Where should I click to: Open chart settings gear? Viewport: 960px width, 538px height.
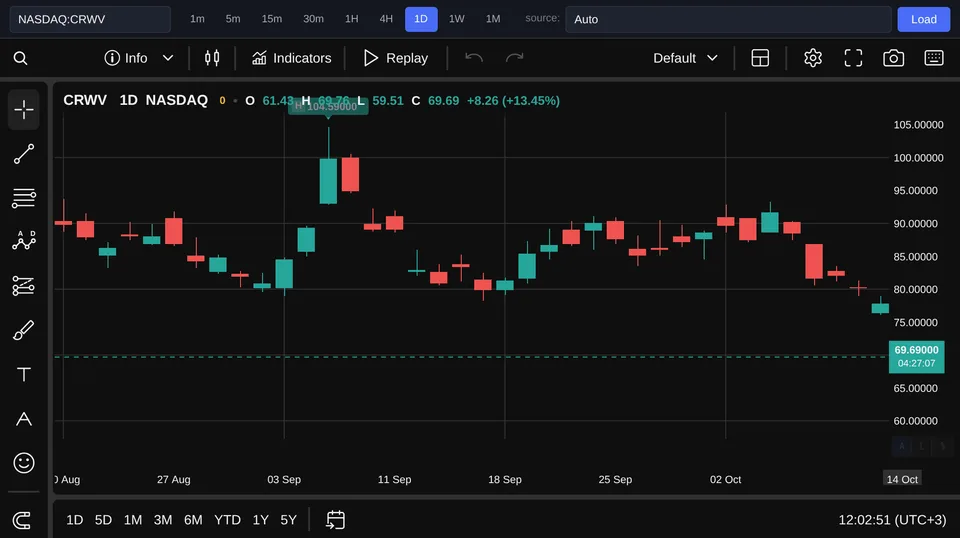point(812,58)
